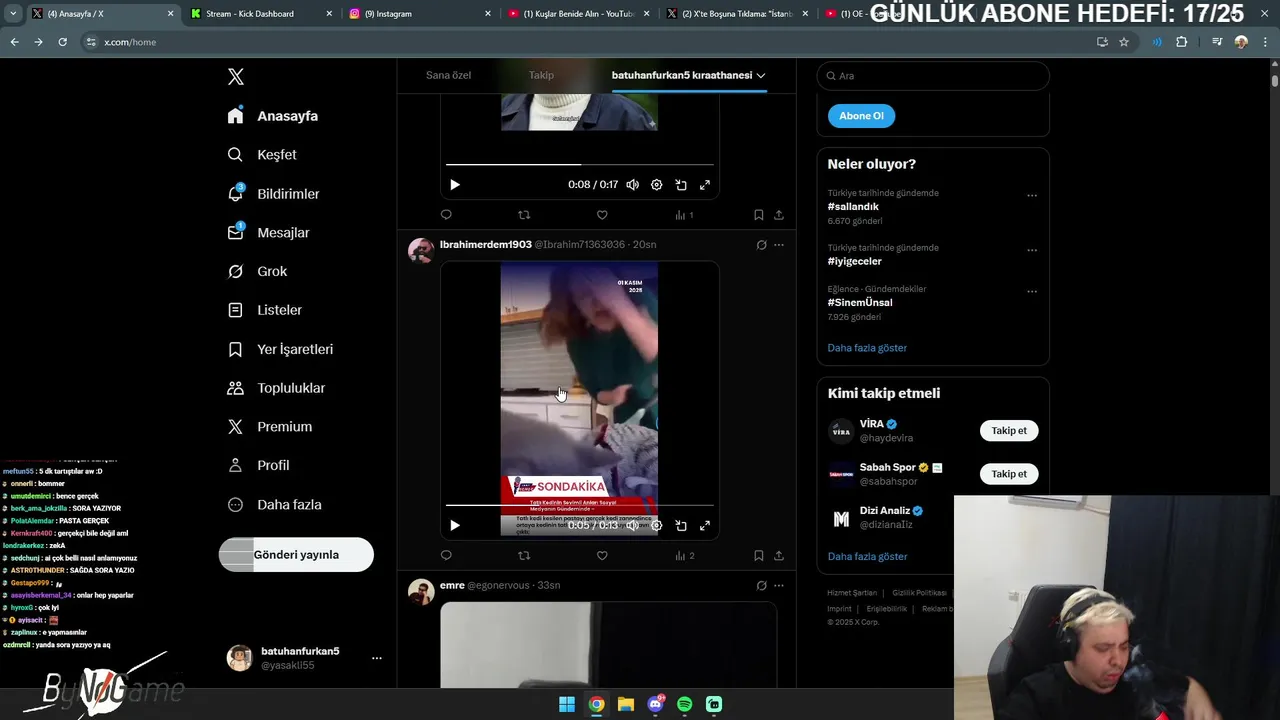
Task: Open #iyigeceler trending topic
Action: [x=855, y=261]
